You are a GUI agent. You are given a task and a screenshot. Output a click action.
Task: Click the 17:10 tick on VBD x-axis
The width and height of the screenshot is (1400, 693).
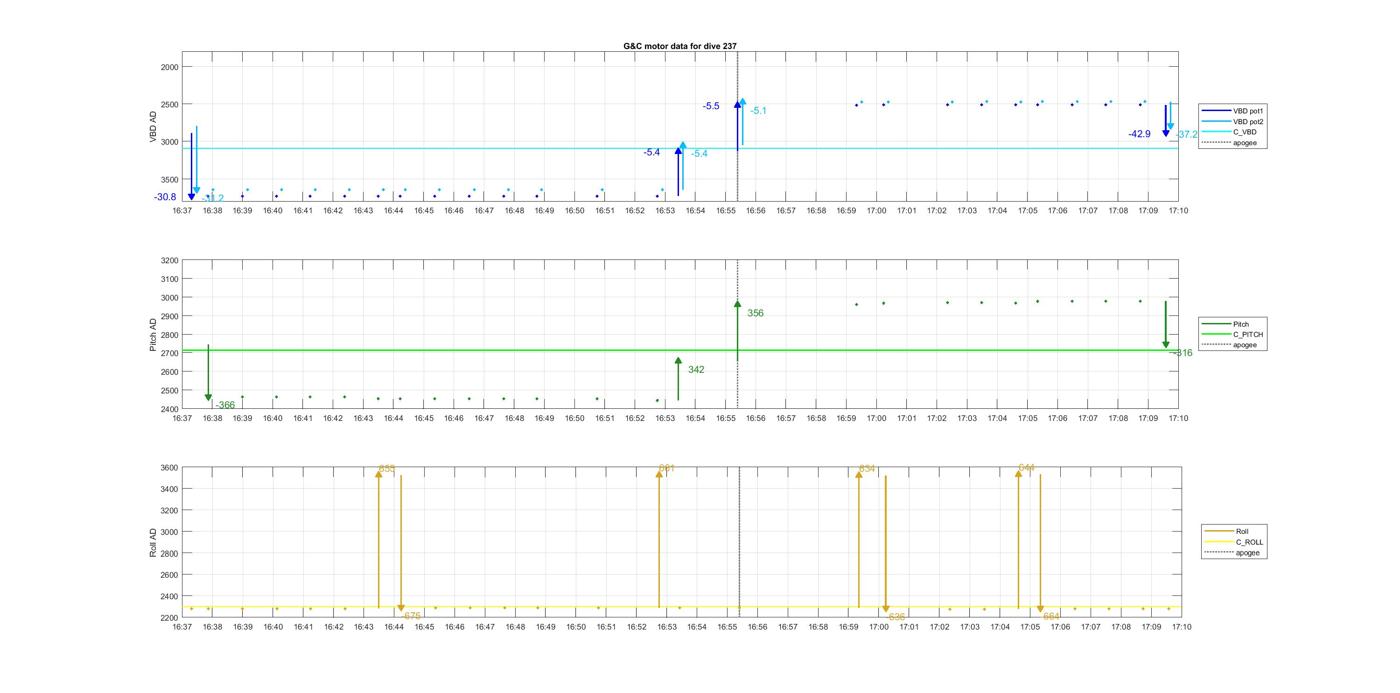pyautogui.click(x=1178, y=211)
